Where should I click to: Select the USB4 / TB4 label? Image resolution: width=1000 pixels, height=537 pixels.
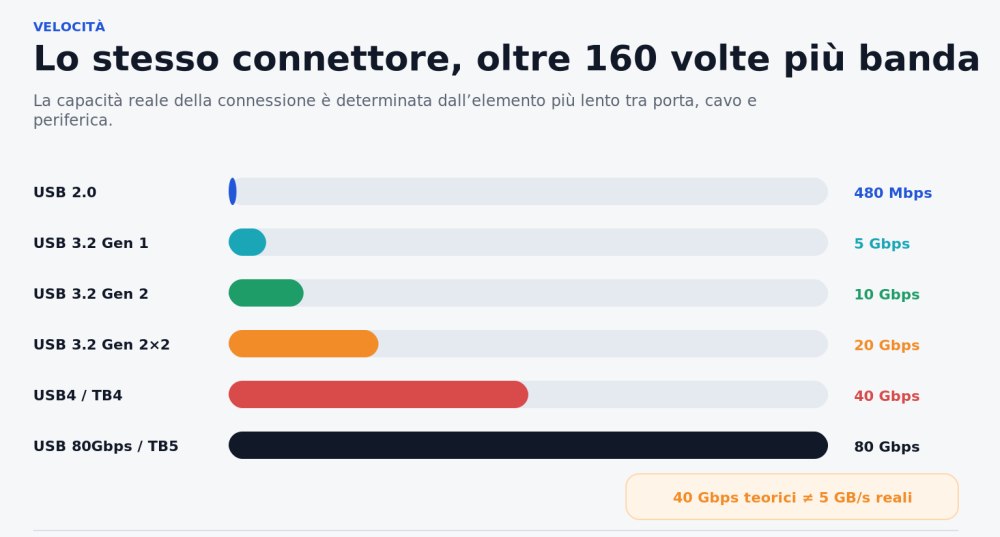click(x=78, y=395)
